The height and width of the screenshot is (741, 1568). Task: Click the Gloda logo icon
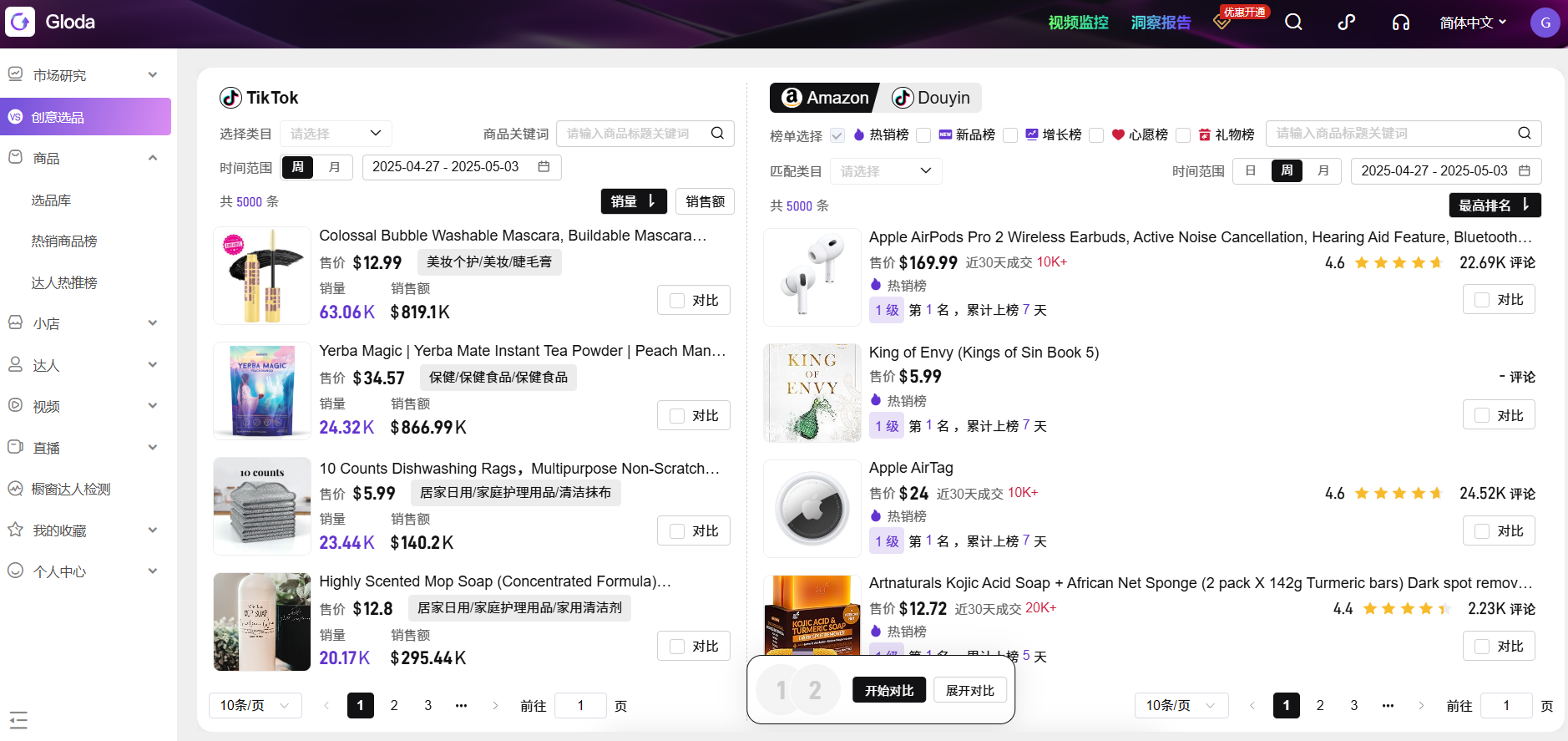[x=20, y=22]
